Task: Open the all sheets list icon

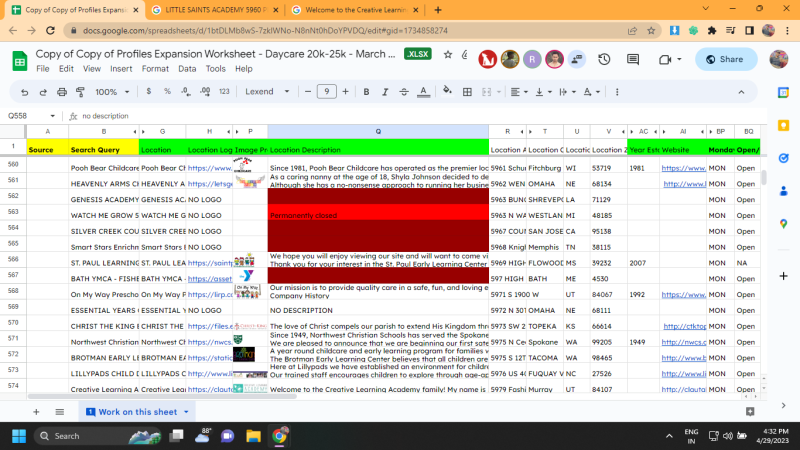Action: click(x=60, y=412)
